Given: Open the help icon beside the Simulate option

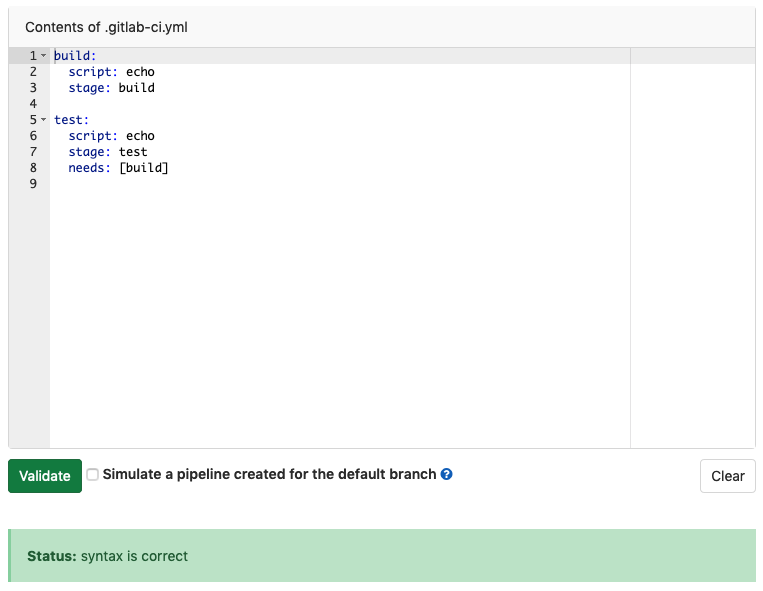Looking at the screenshot, I should coord(447,474).
